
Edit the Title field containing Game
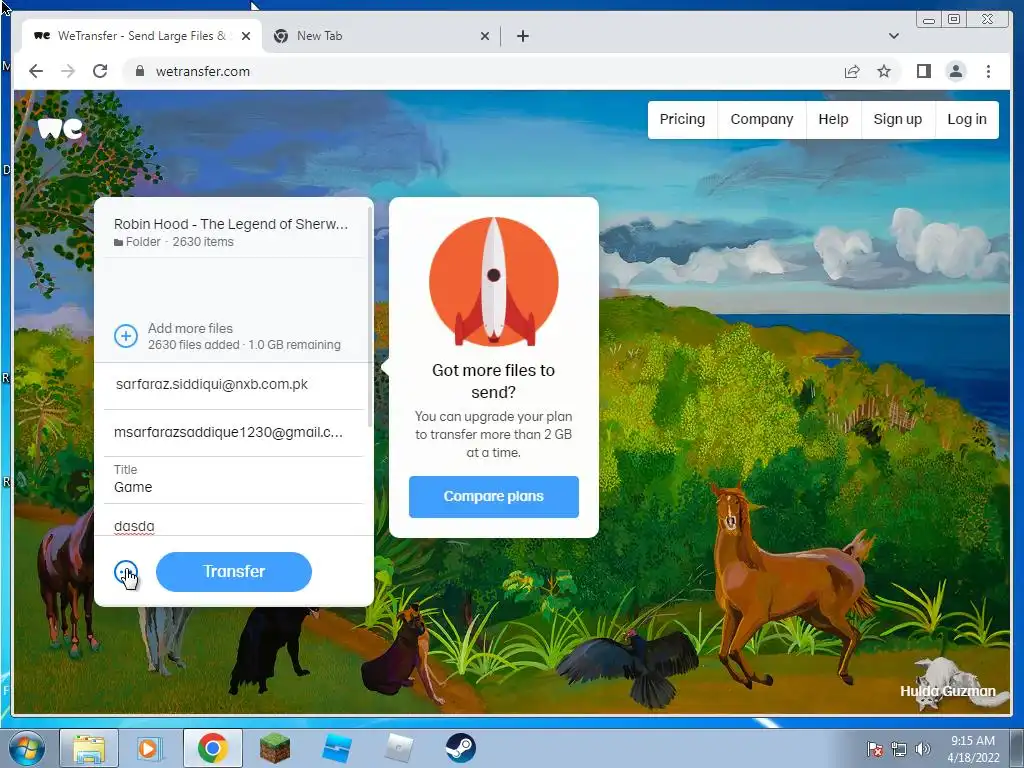click(233, 480)
